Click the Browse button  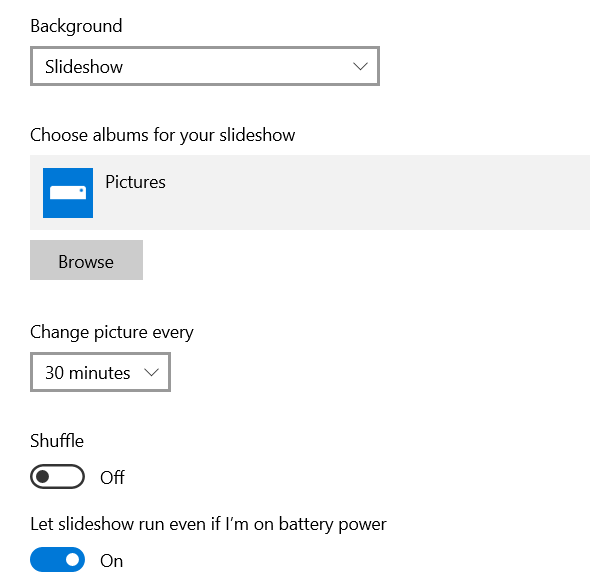click(x=86, y=260)
